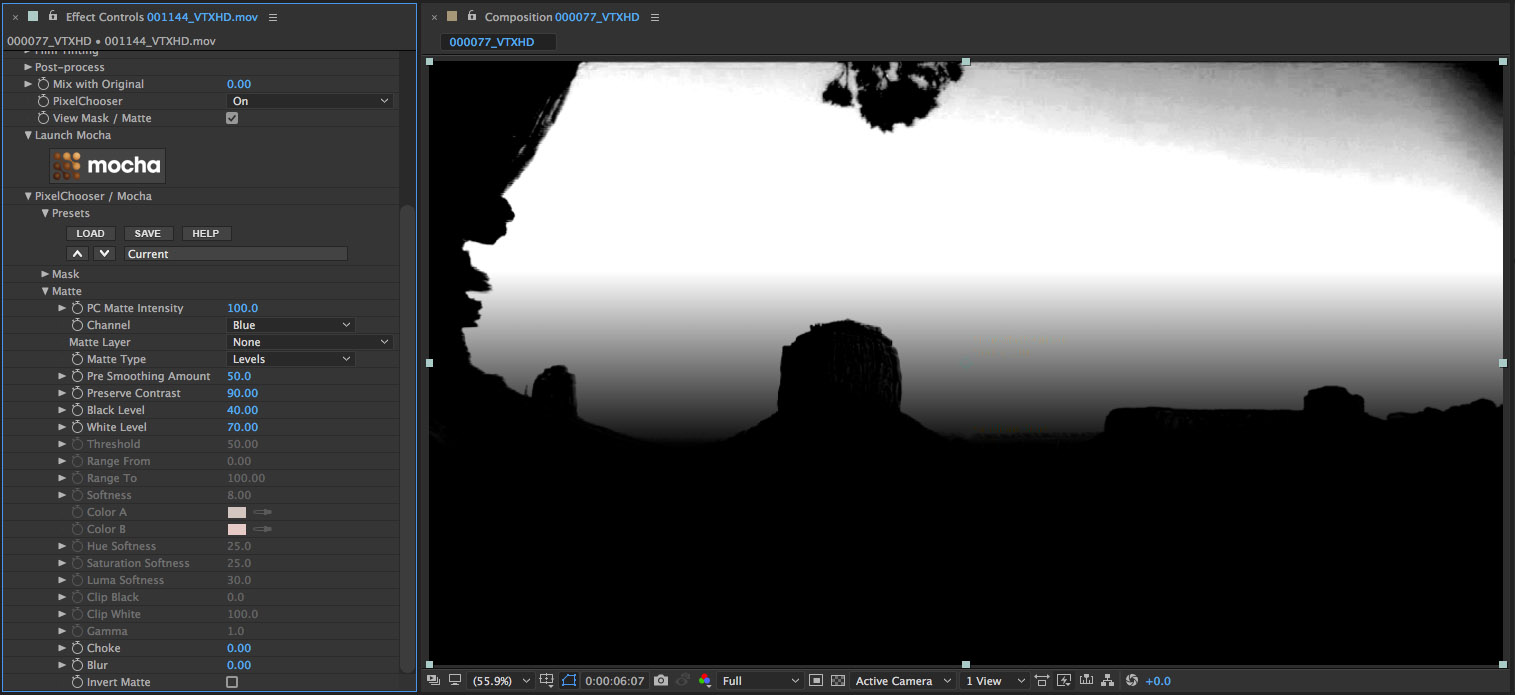Toggle the Effect Controls panel lock
Screen dimensions: 1515x695
click(x=53, y=17)
